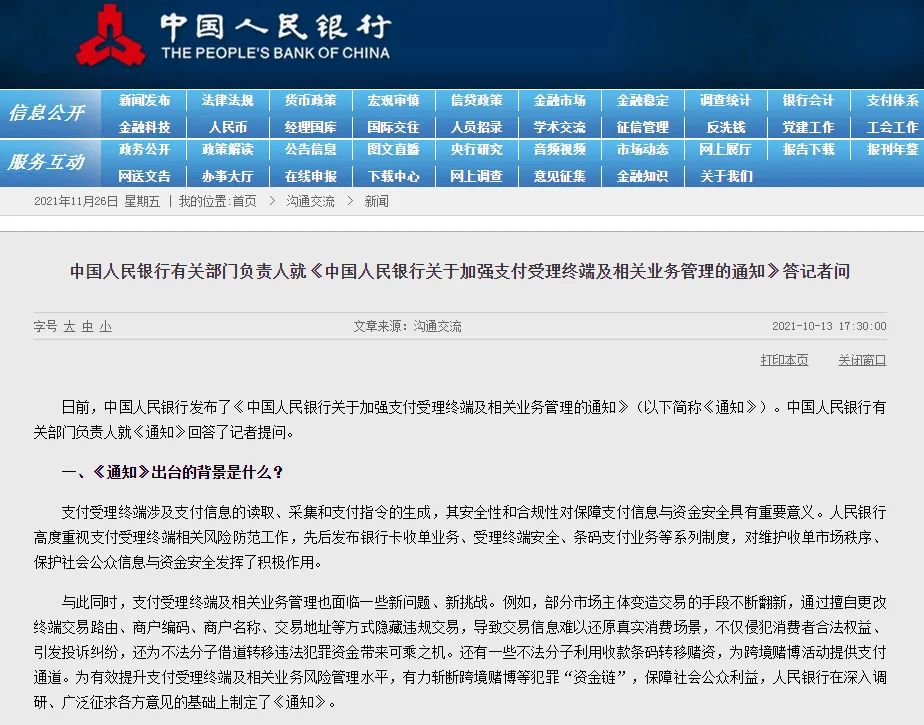
Task: Open the 新闻发布 menu item
Action: (x=144, y=101)
